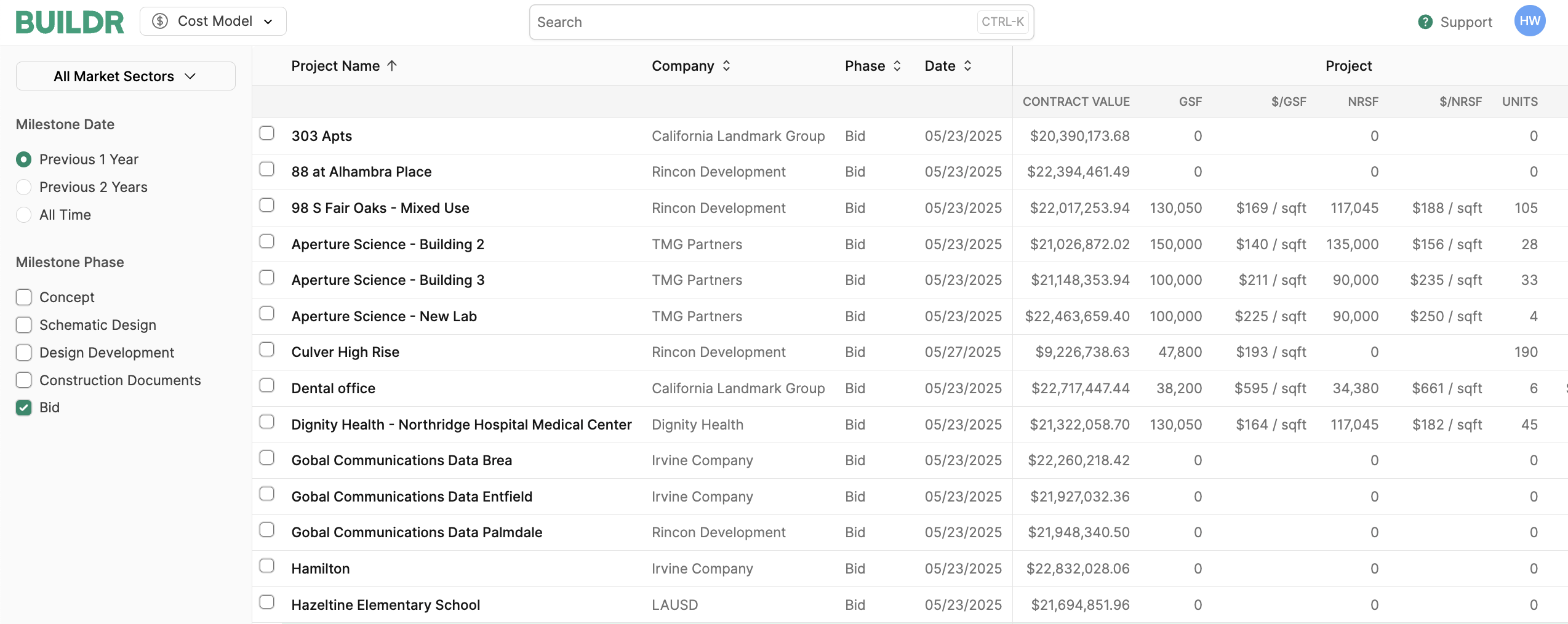Select Aperture Science New Lab checkbox

(x=266, y=313)
